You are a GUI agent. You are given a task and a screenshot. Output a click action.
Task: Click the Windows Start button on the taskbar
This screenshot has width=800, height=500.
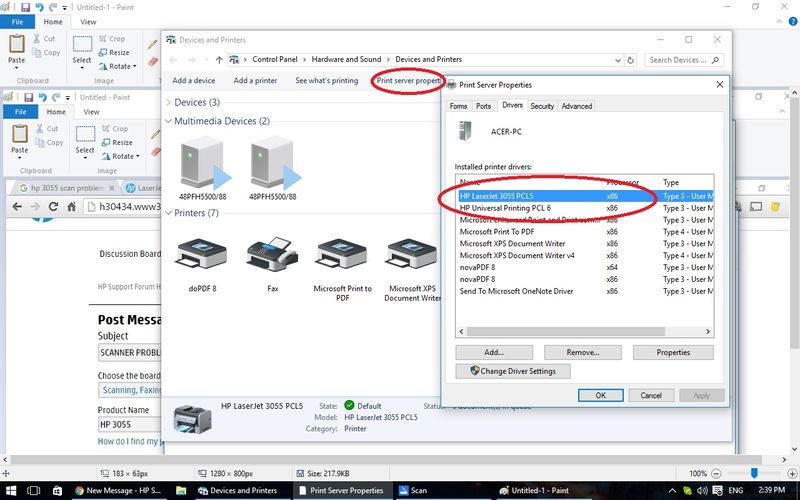pyautogui.click(x=9, y=490)
